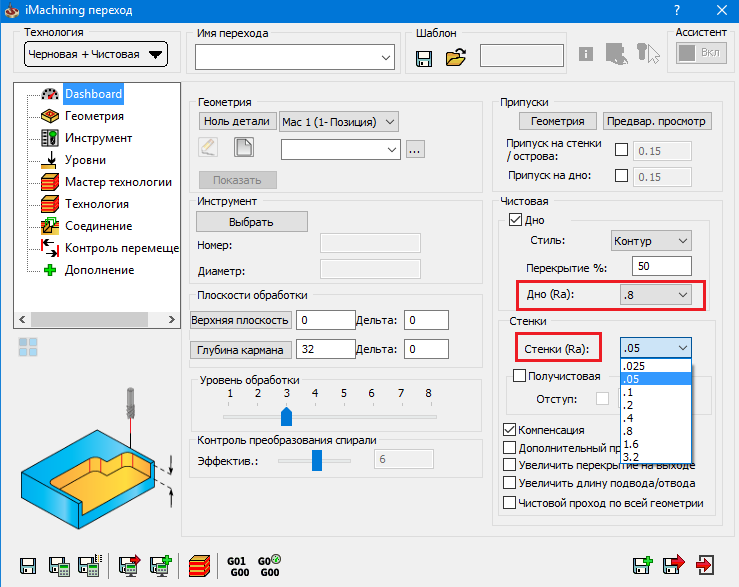Enable Дополнительный проход checkbox

[x=509, y=447]
